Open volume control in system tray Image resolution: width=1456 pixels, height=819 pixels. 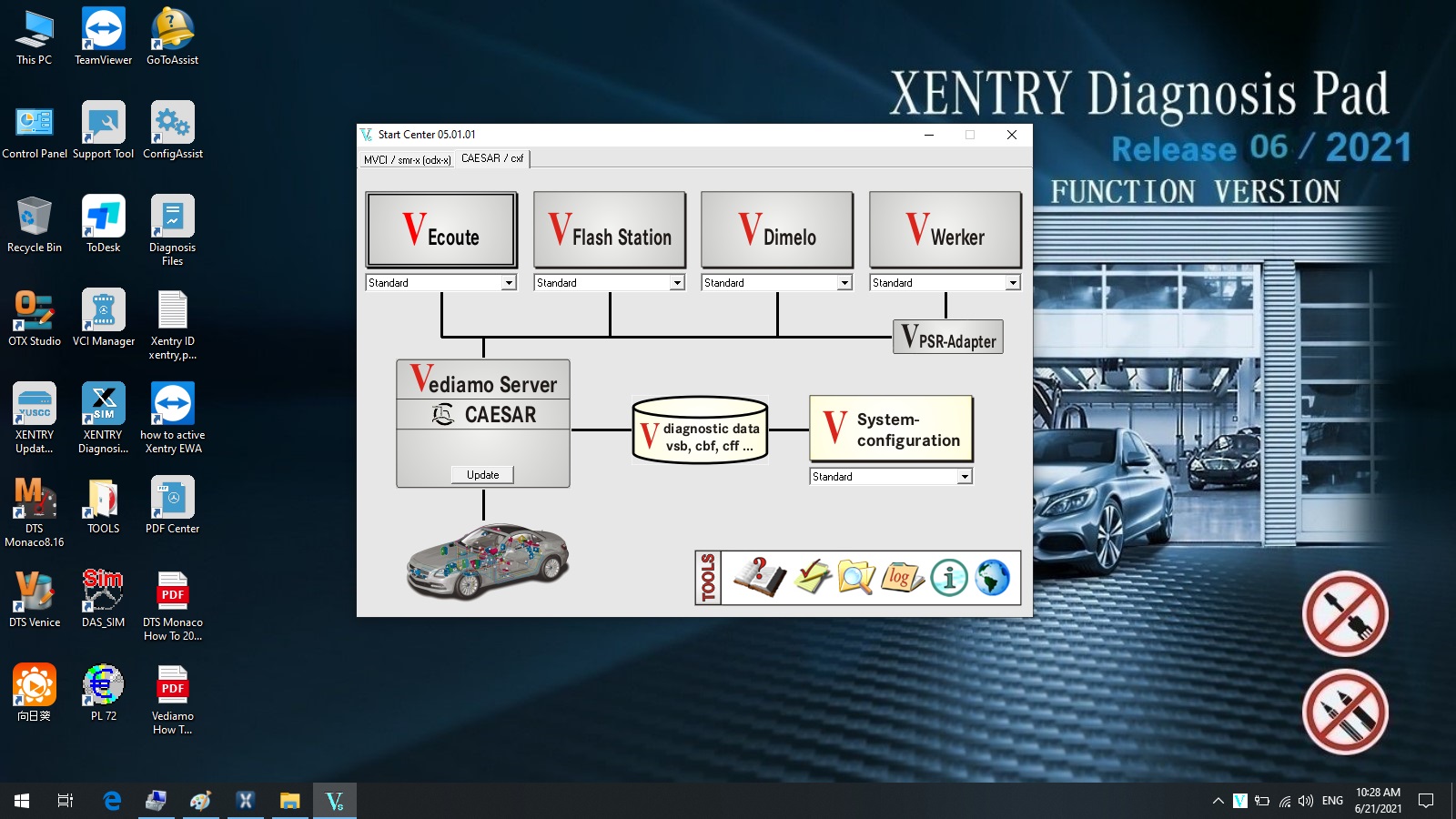(x=1306, y=801)
